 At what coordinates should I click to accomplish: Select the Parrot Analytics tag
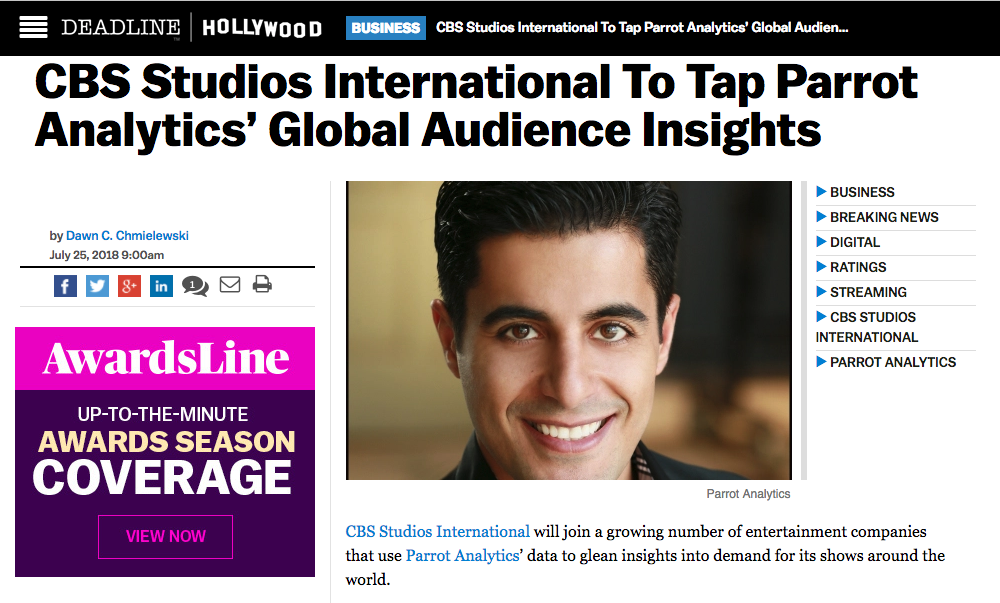click(893, 362)
